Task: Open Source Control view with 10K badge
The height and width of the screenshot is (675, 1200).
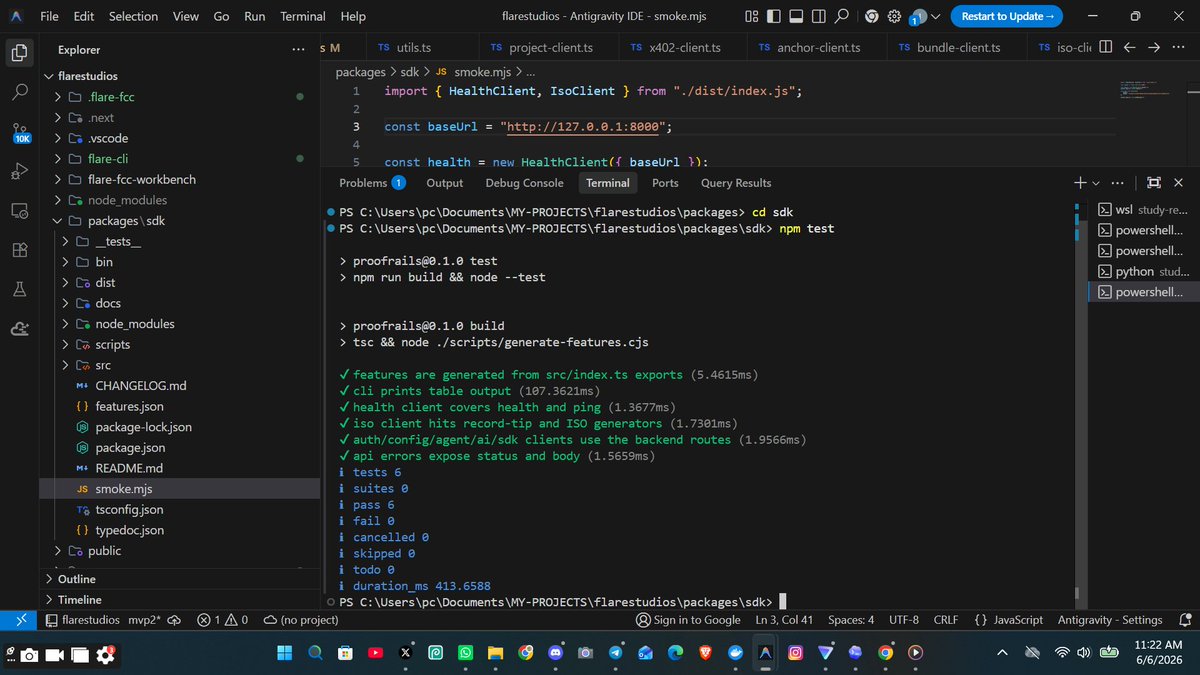Action: (19, 133)
